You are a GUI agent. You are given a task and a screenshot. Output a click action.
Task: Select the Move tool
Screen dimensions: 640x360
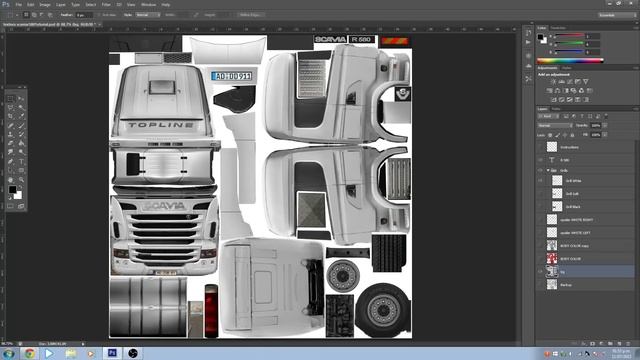(x=21, y=98)
